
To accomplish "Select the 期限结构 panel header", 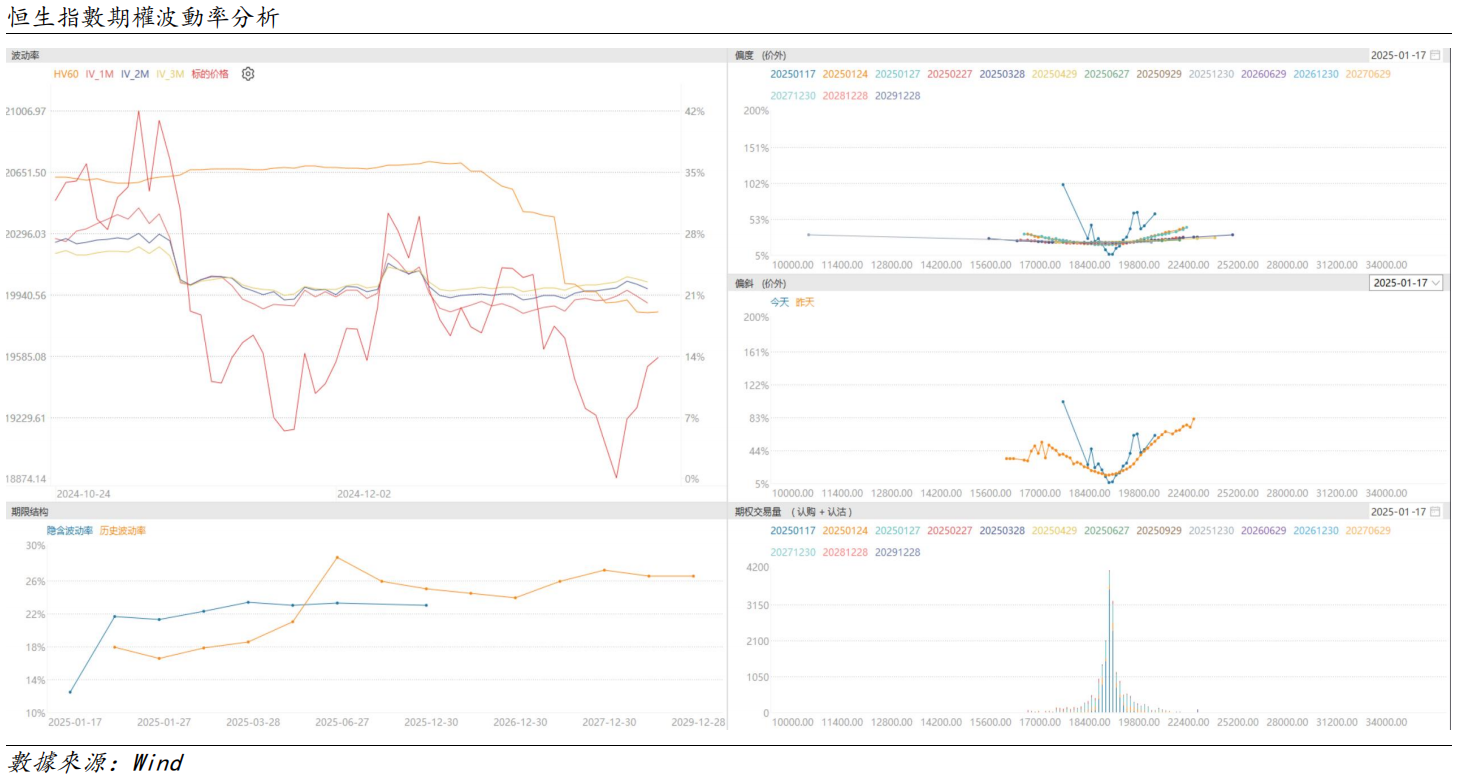I will pyautogui.click(x=29, y=511).
